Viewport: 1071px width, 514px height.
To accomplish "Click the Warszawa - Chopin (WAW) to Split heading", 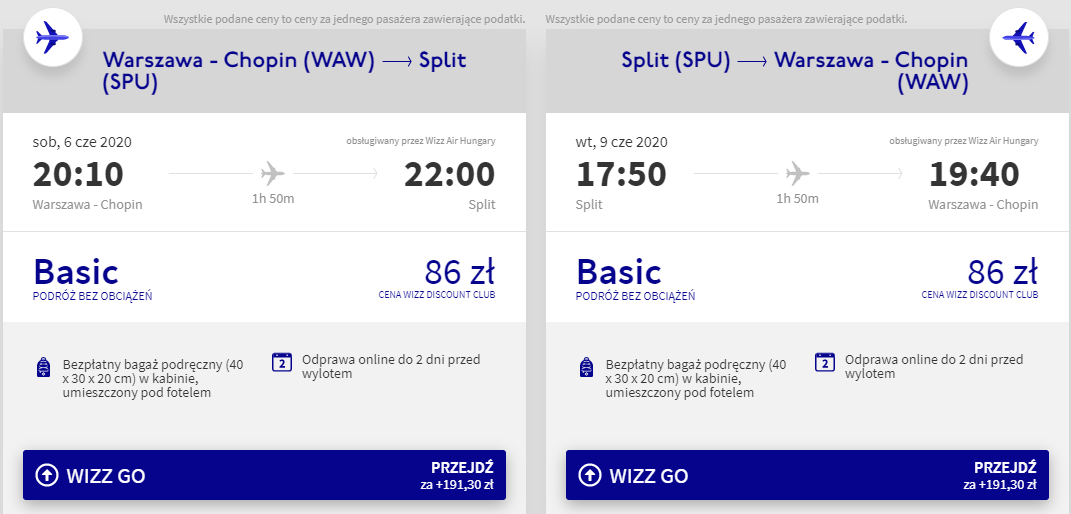I will tap(284, 72).
